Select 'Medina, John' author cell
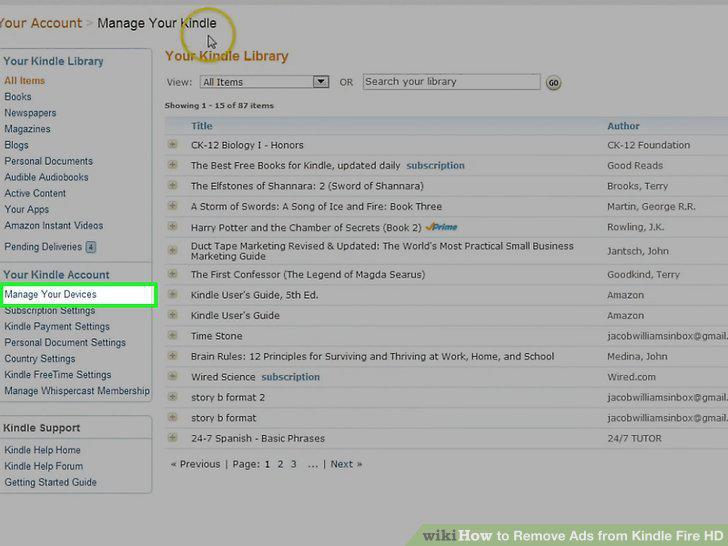The height and width of the screenshot is (546, 728). (637, 357)
